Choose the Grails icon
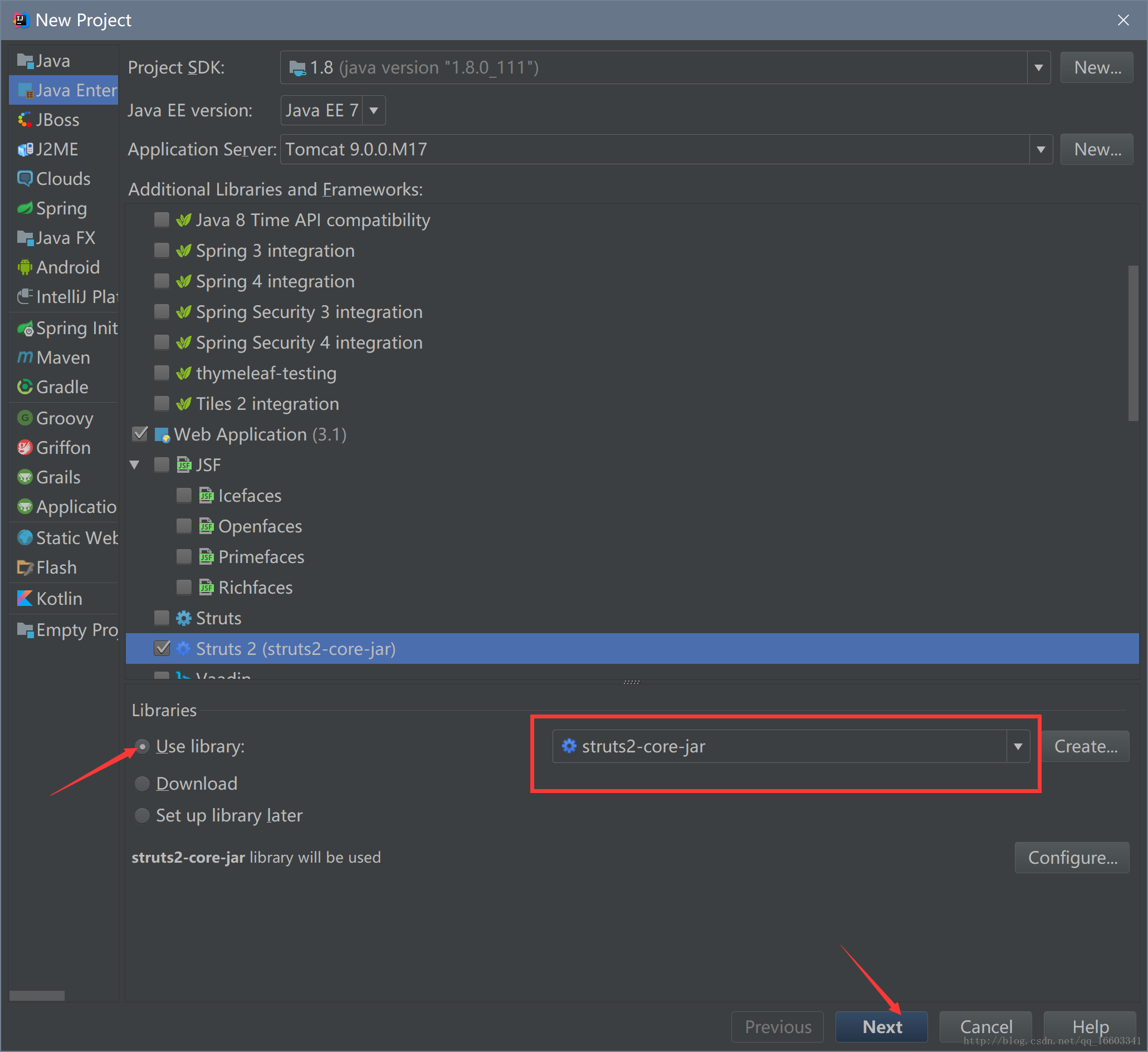This screenshot has height=1052, width=1148. click(25, 477)
